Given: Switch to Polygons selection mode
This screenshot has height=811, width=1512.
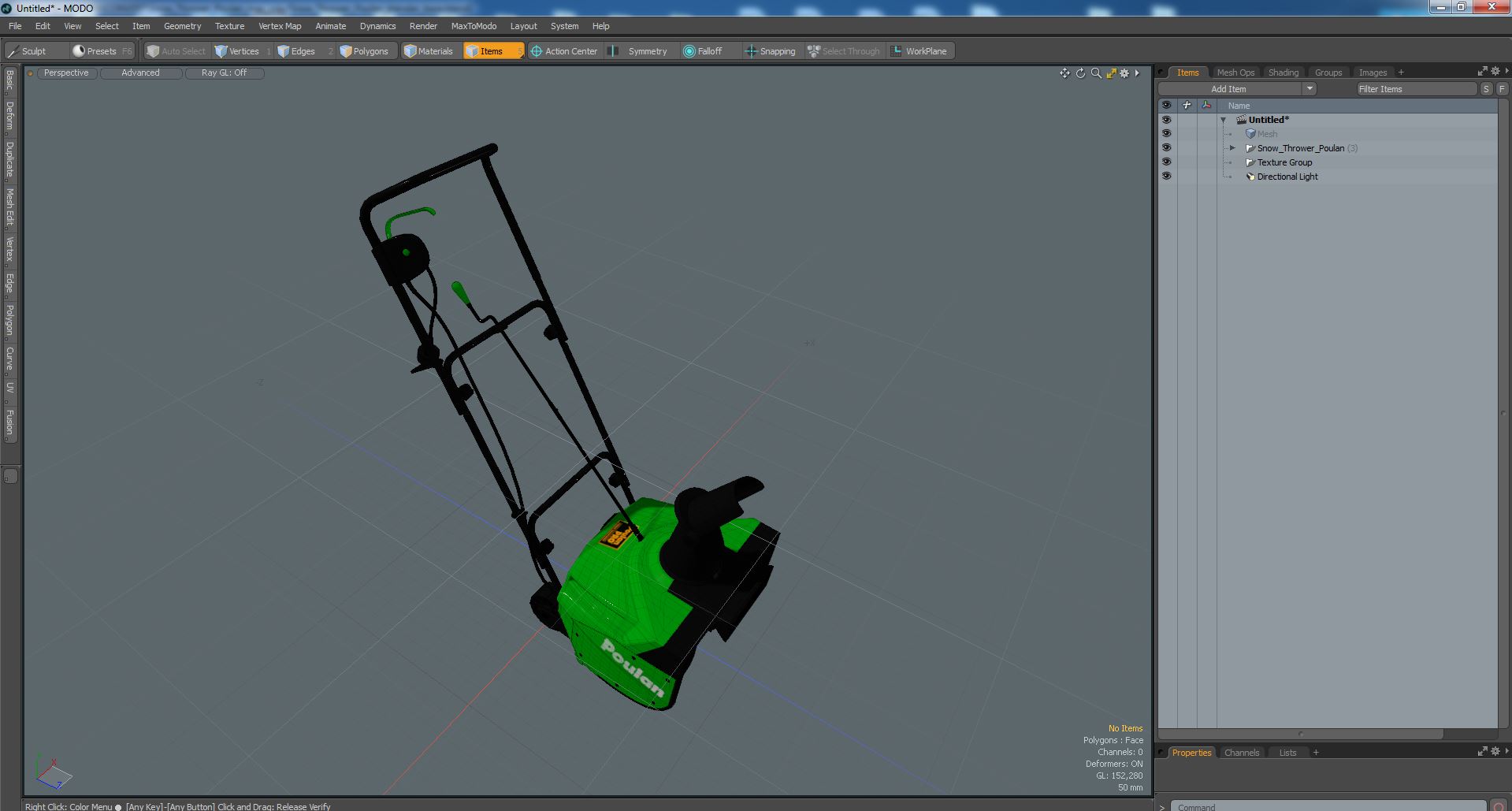Looking at the screenshot, I should (x=366, y=51).
